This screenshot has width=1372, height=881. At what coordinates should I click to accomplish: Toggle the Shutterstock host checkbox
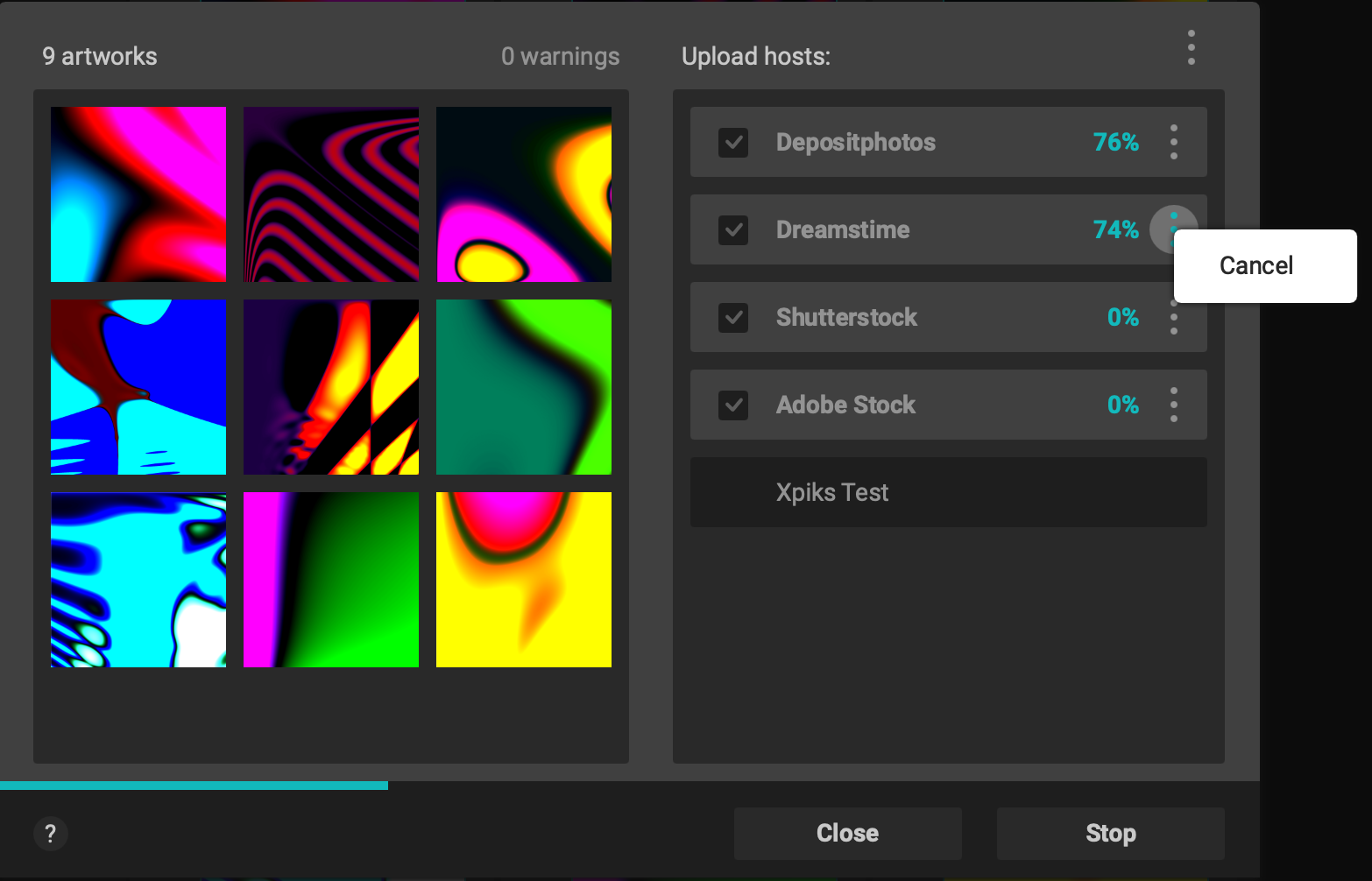click(733, 317)
